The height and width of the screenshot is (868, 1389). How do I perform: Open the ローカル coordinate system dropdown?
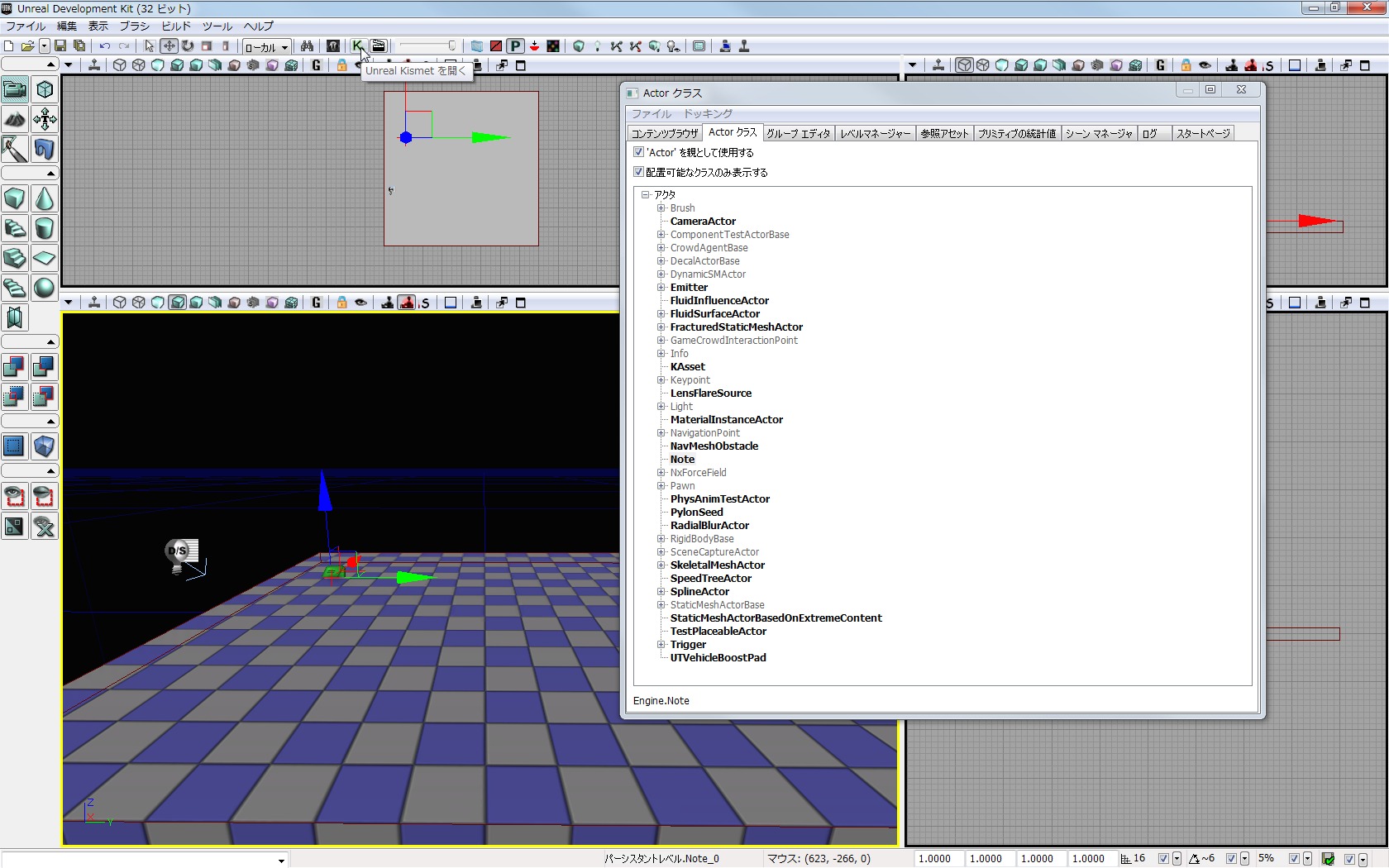coord(266,47)
